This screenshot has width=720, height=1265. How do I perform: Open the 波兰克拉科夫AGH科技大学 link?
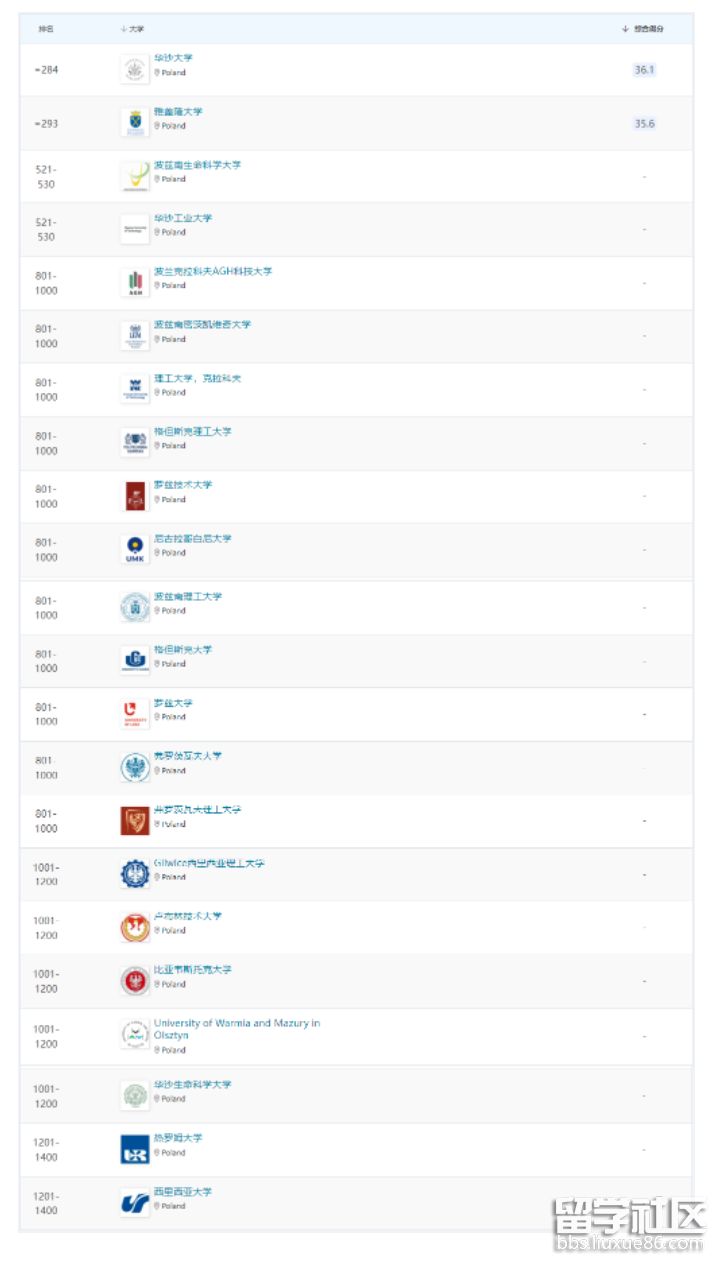click(213, 271)
